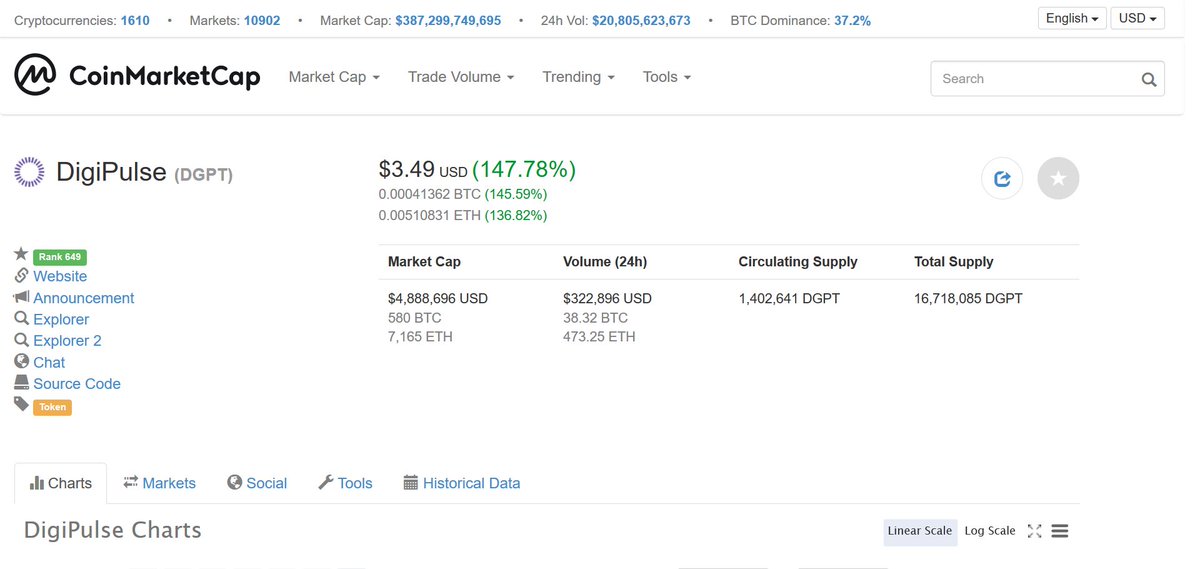This screenshot has height=569, width=1200.
Task: Add DigiPulse to watchlist via star button
Action: 1059,179
